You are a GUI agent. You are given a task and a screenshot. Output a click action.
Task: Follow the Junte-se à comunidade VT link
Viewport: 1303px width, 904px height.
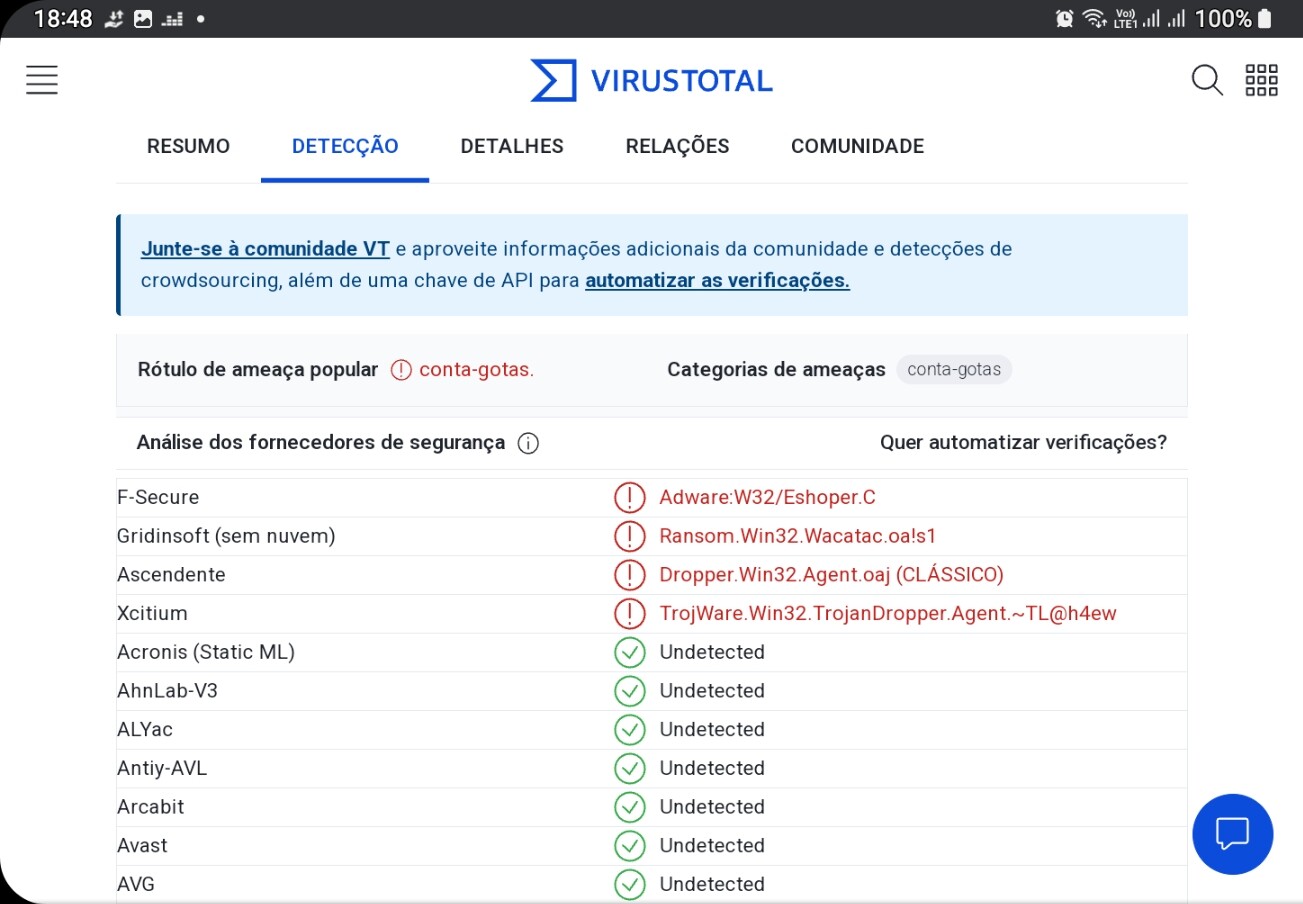click(x=265, y=249)
